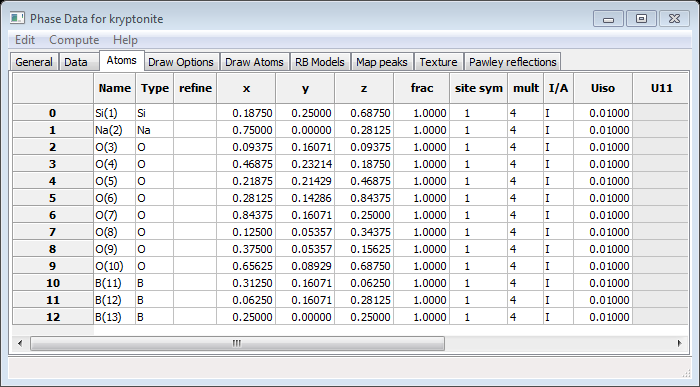Switch to the Draw Atoms tab
This screenshot has width=700, height=387.
click(254, 62)
